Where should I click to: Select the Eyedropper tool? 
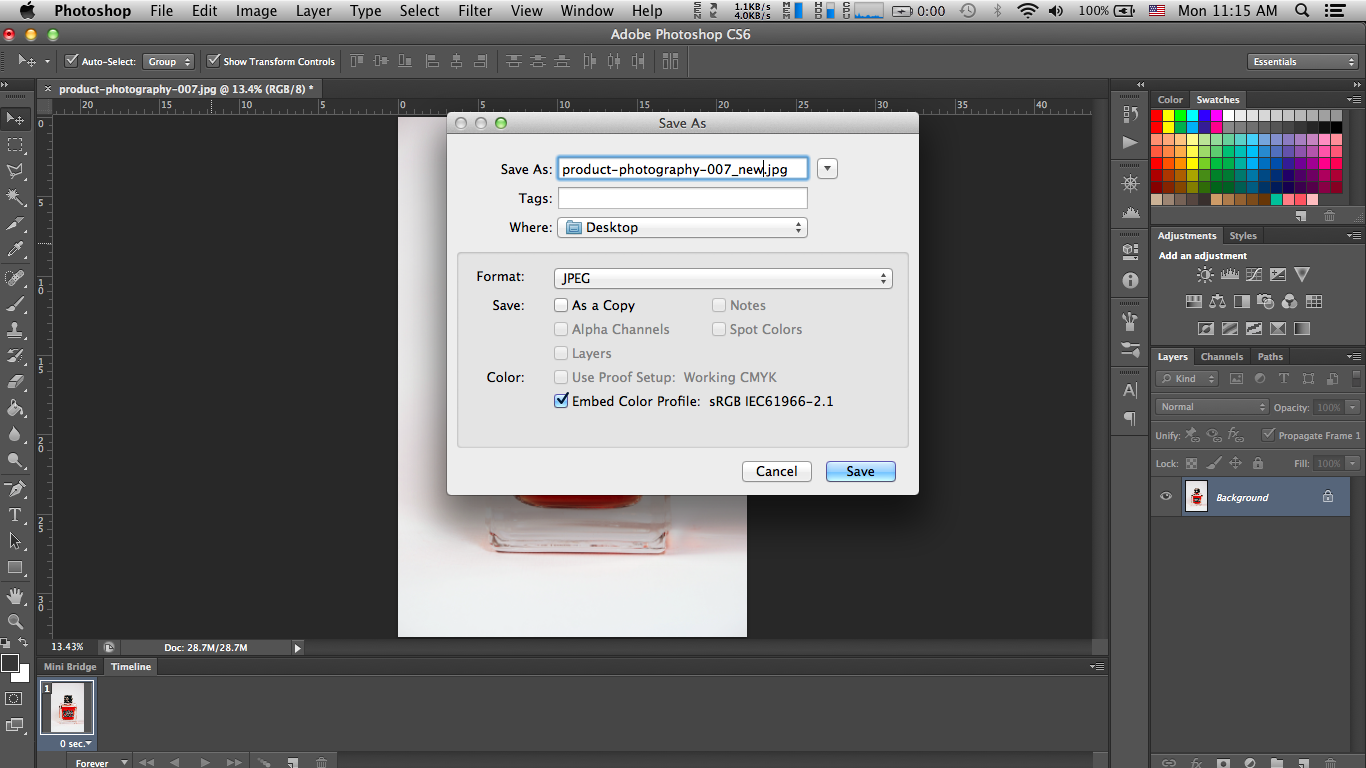[x=15, y=250]
